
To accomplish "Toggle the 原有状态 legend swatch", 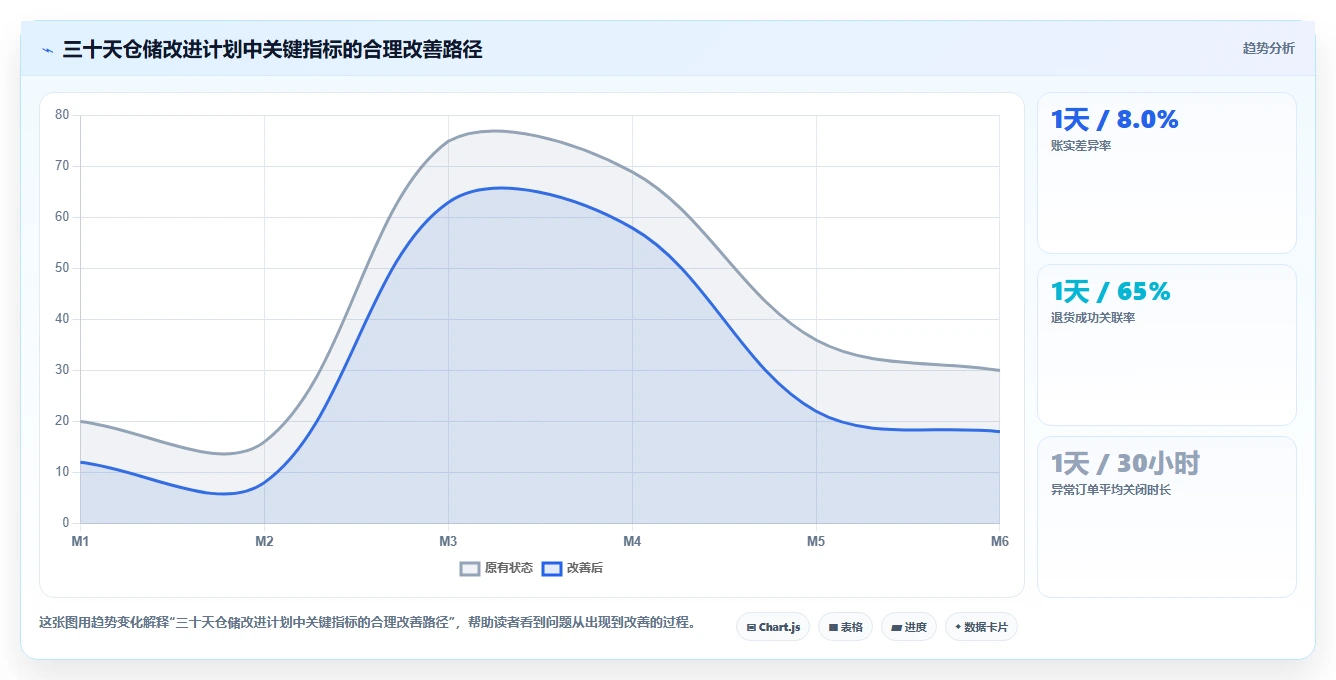I will 470,568.
